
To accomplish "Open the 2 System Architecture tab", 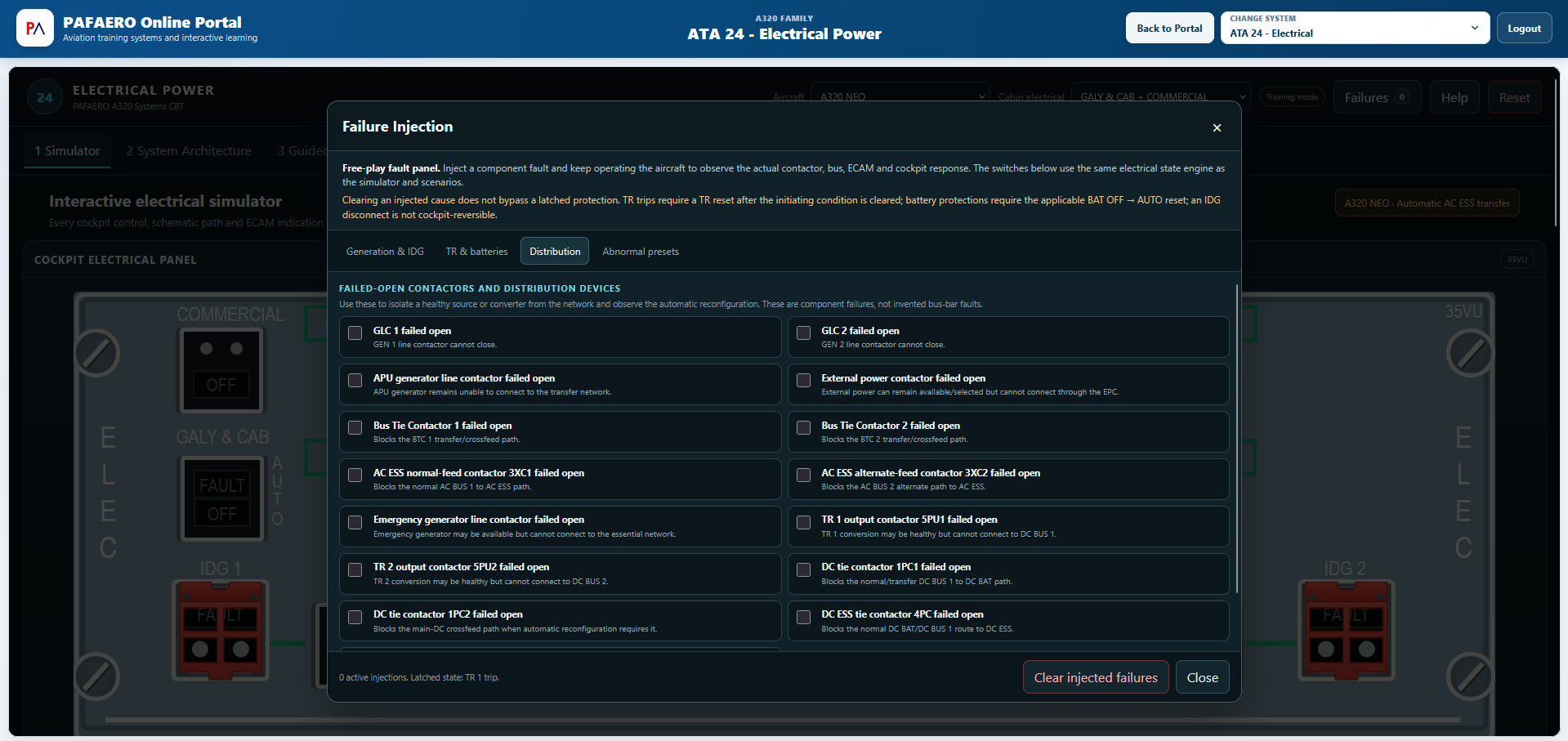I will [189, 151].
